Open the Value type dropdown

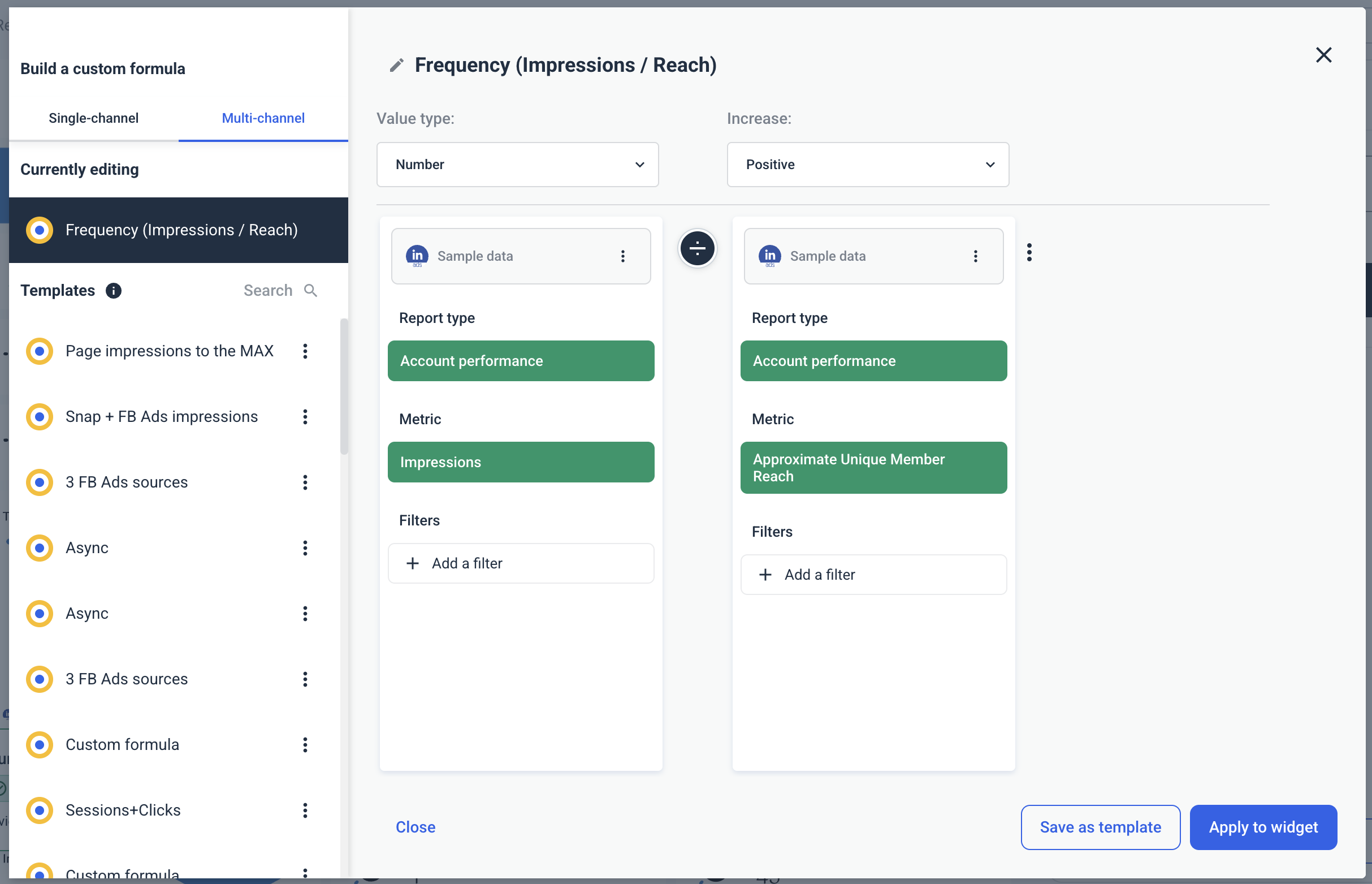pyautogui.click(x=517, y=165)
